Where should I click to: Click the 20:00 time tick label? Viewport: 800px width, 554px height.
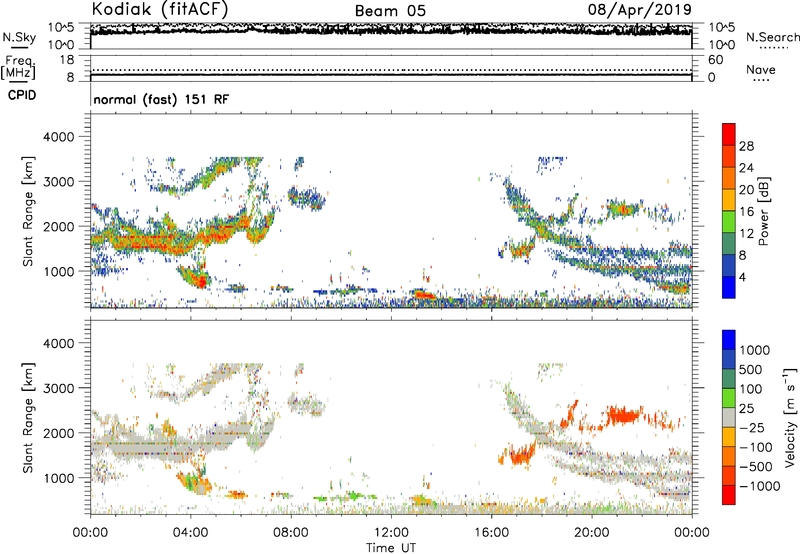[x=591, y=533]
